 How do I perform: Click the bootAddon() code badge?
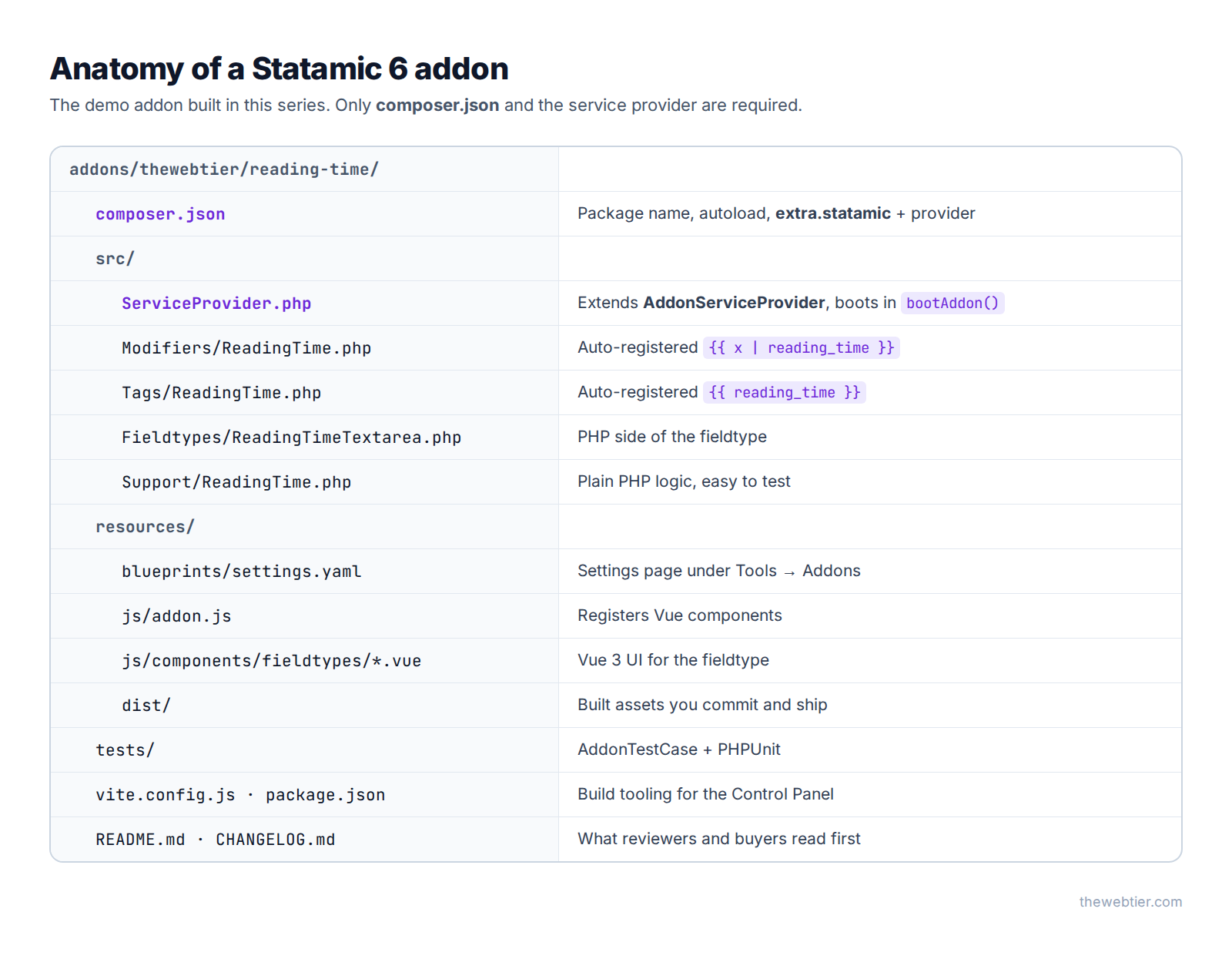coord(952,303)
